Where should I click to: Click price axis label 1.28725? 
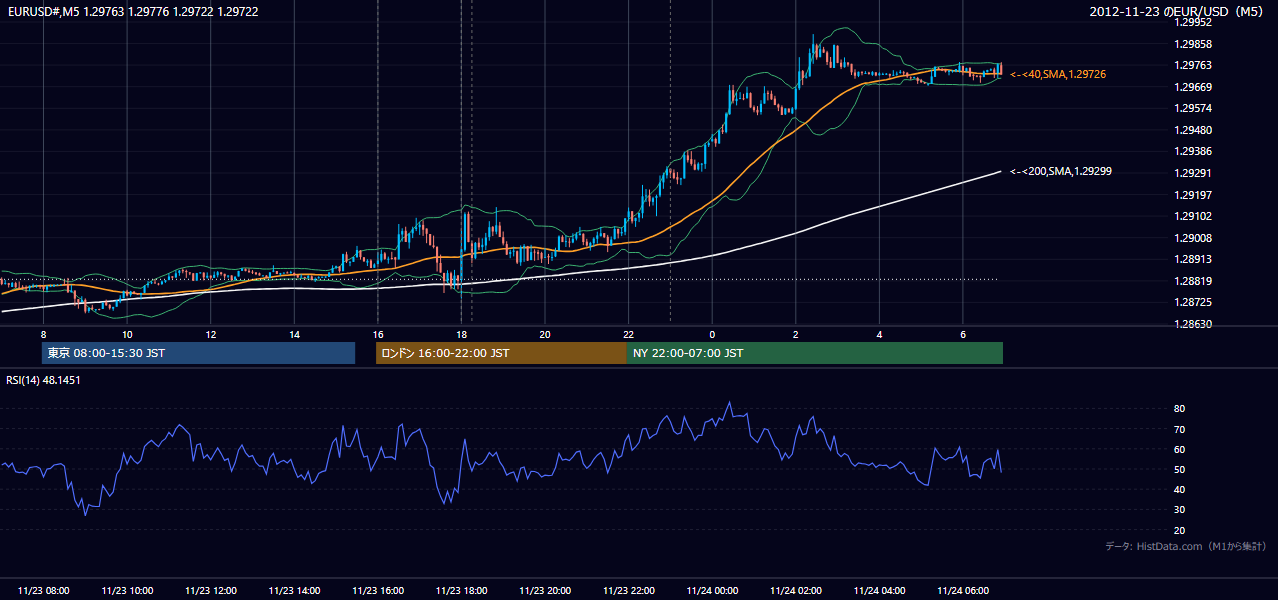1192,302
